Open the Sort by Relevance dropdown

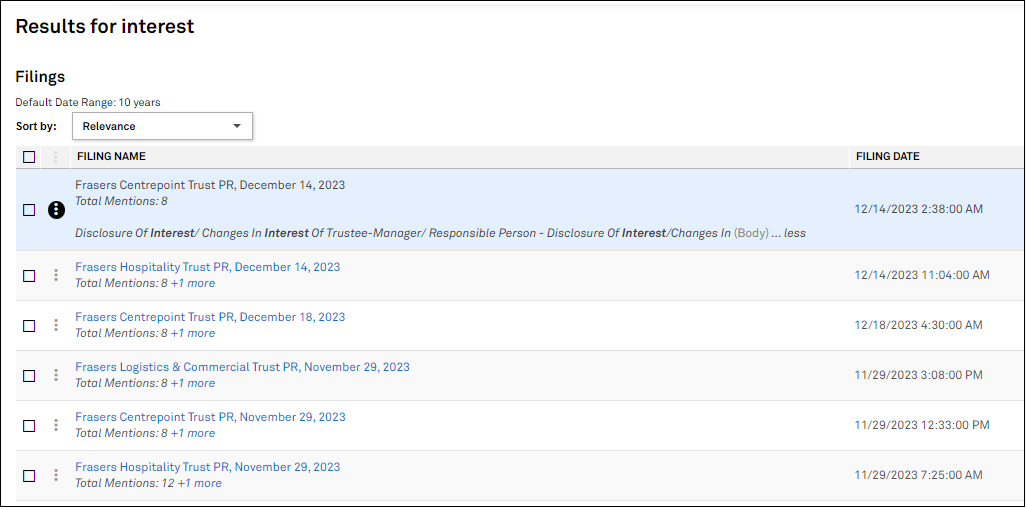tap(162, 126)
